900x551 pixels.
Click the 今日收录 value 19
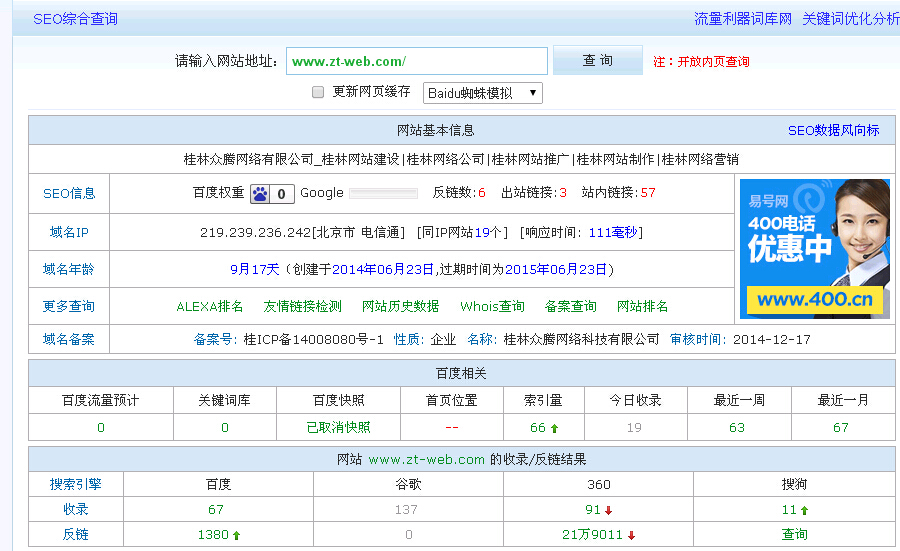tap(634, 428)
